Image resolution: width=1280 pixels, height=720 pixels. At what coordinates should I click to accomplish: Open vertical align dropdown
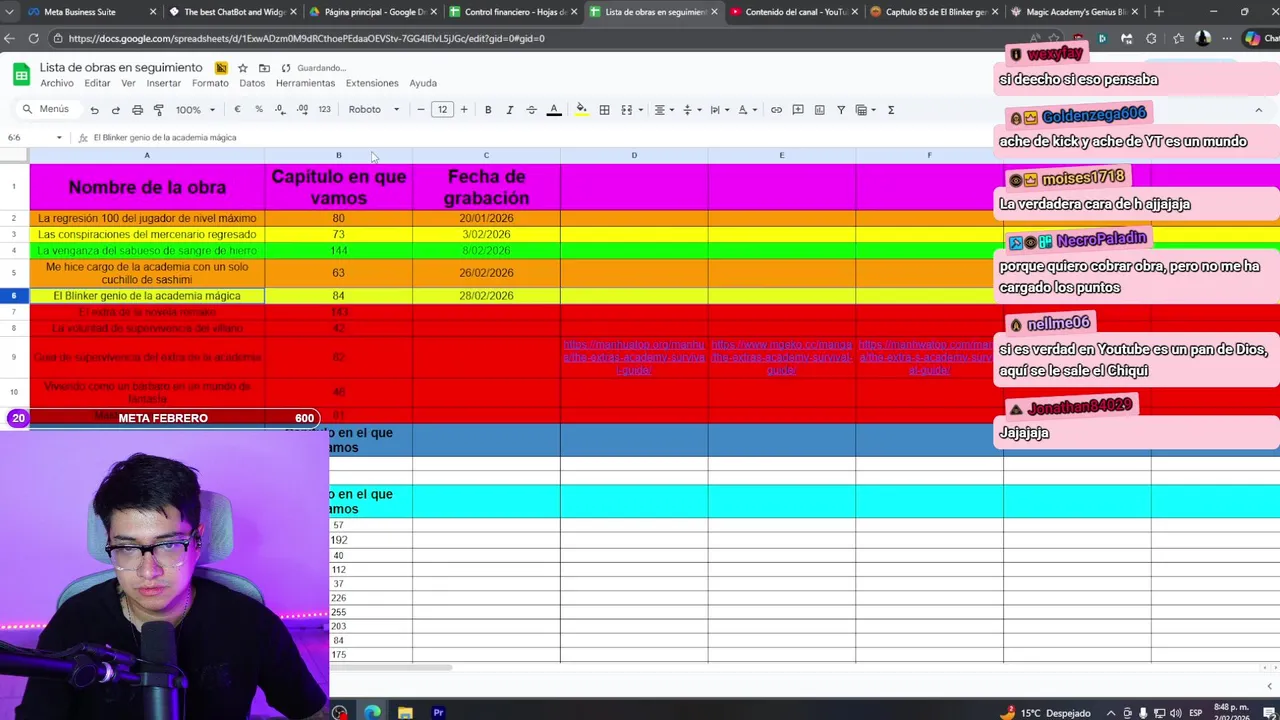coord(691,110)
